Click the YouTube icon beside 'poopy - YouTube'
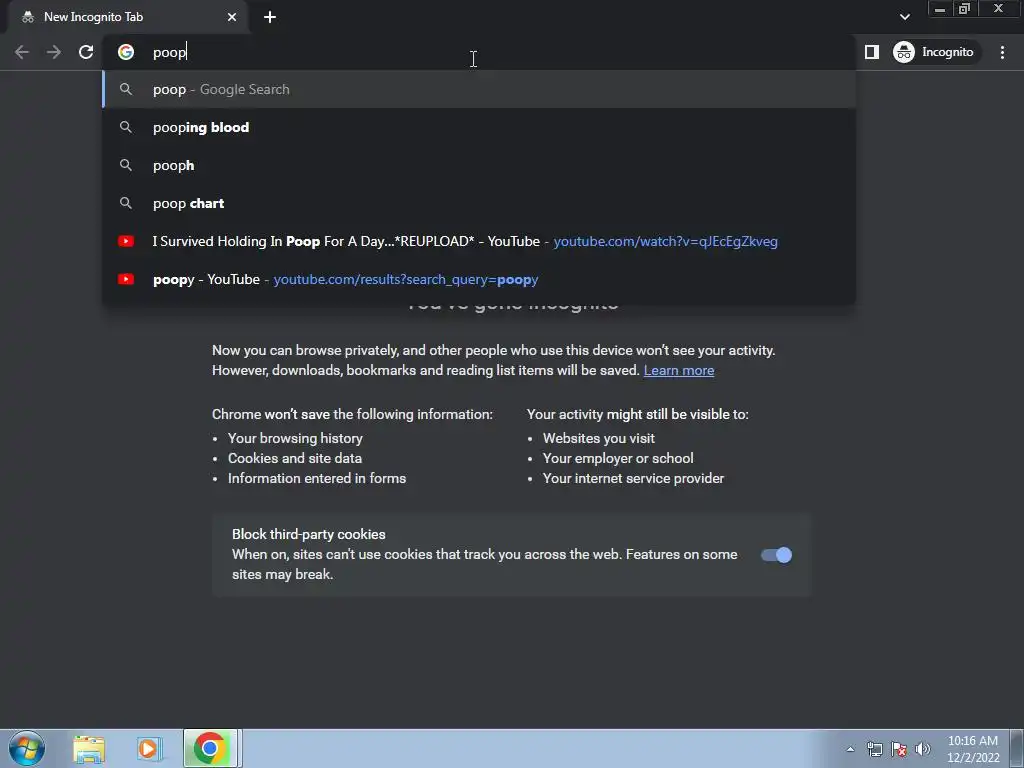The width and height of the screenshot is (1024, 768). click(126, 279)
